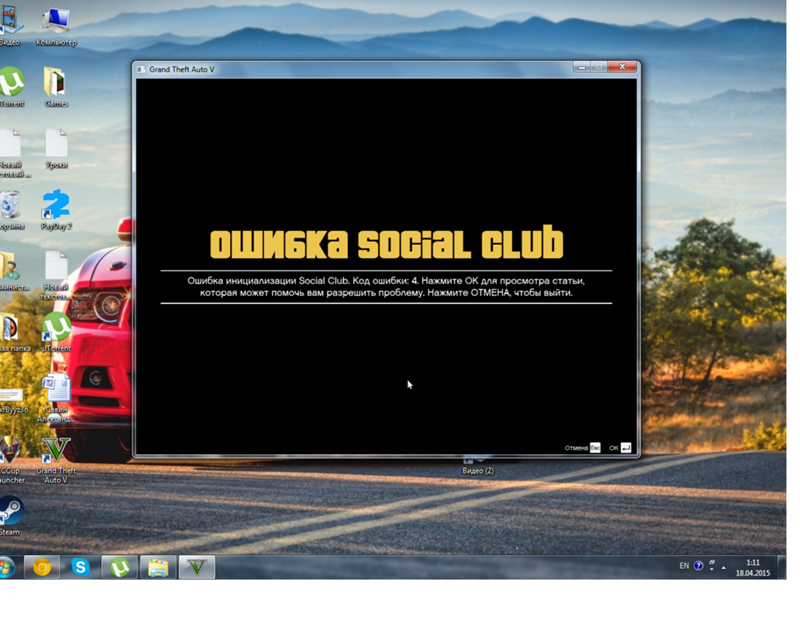Select the Видео (2) icon behind the window
This screenshot has height=640, width=800.
point(478,467)
